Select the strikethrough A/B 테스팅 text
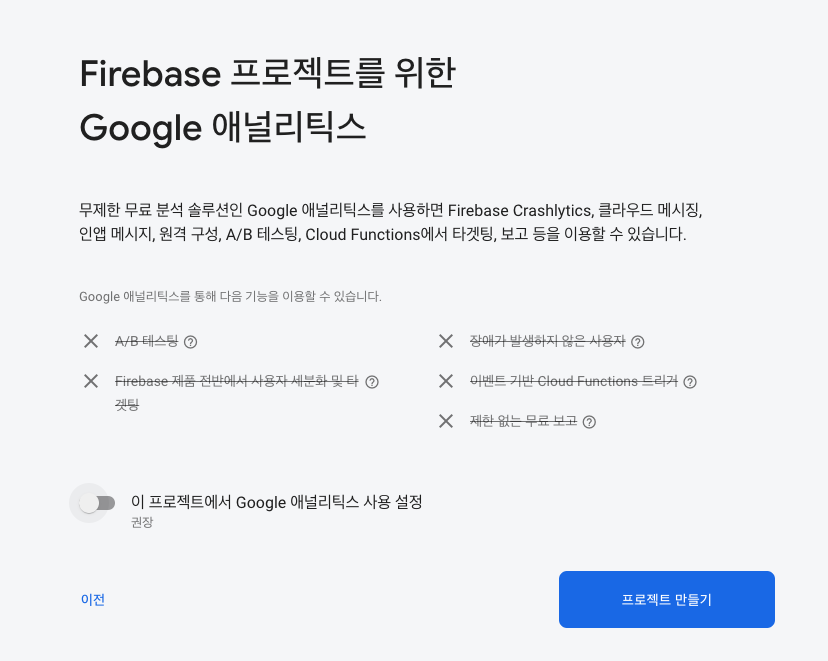This screenshot has height=661, width=828. tap(147, 342)
